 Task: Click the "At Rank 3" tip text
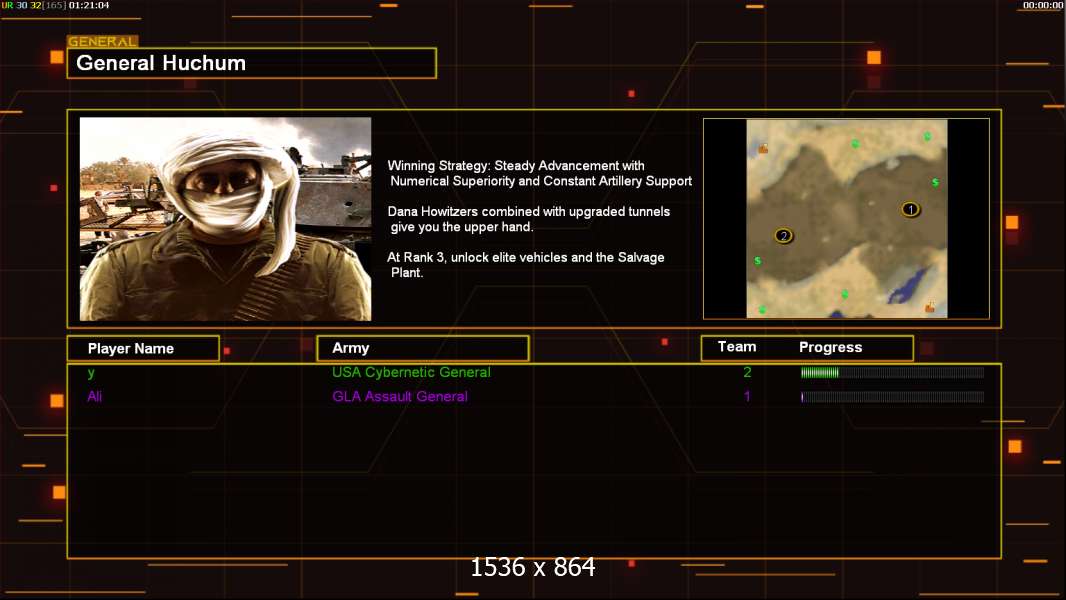coord(526,264)
